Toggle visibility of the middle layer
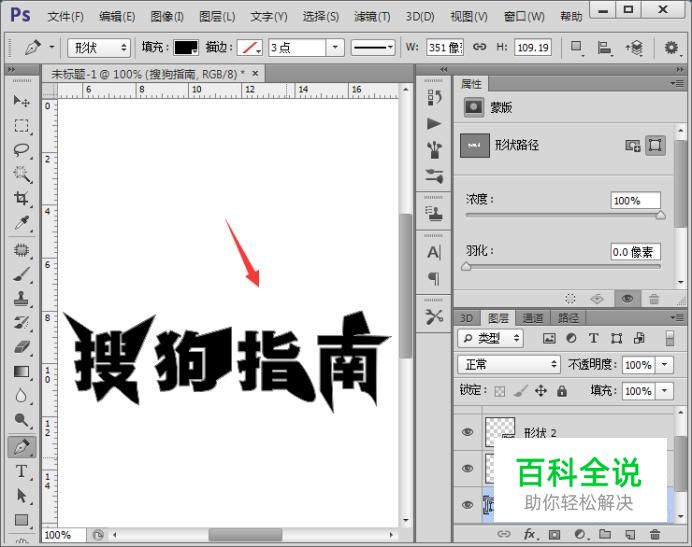 (x=468, y=468)
